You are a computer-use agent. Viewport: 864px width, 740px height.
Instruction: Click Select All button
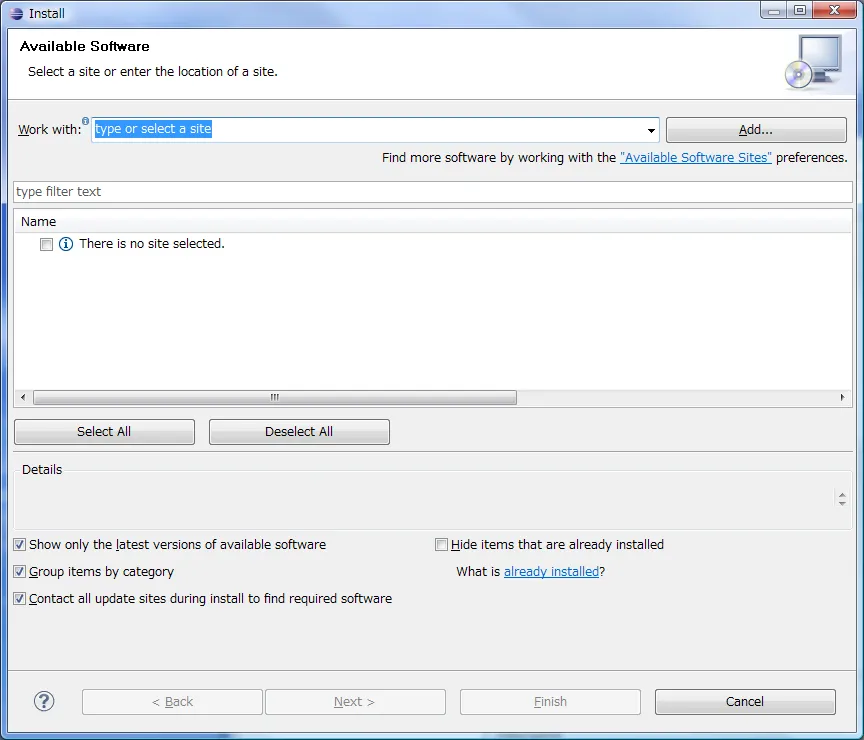tap(104, 431)
